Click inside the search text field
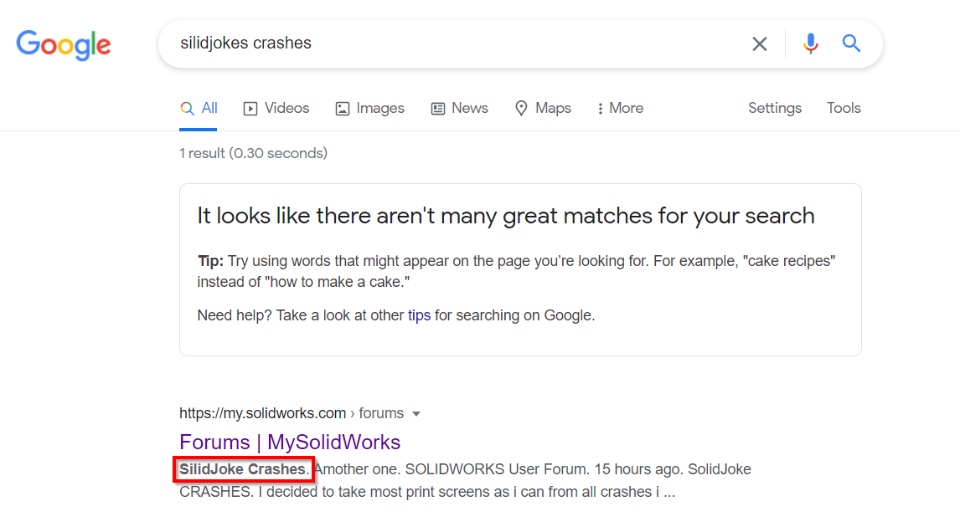The height and width of the screenshot is (532, 960). (450, 44)
